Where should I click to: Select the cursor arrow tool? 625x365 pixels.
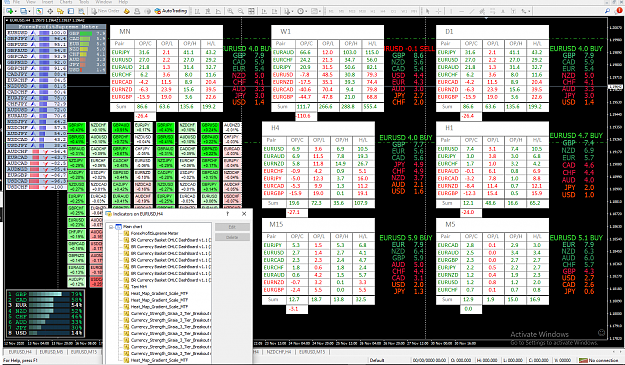coord(427,11)
